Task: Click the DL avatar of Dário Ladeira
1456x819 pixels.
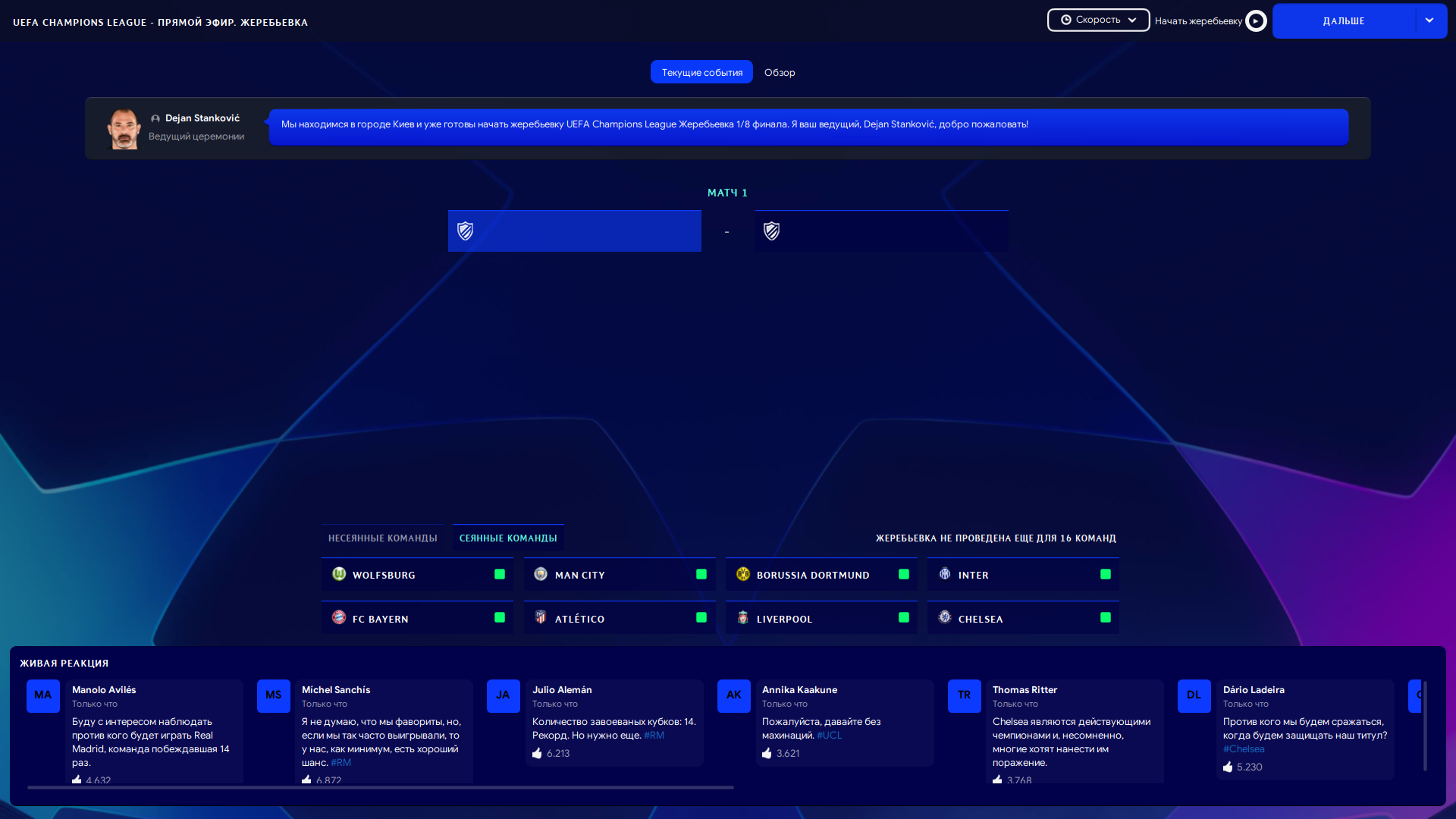Action: (1194, 695)
